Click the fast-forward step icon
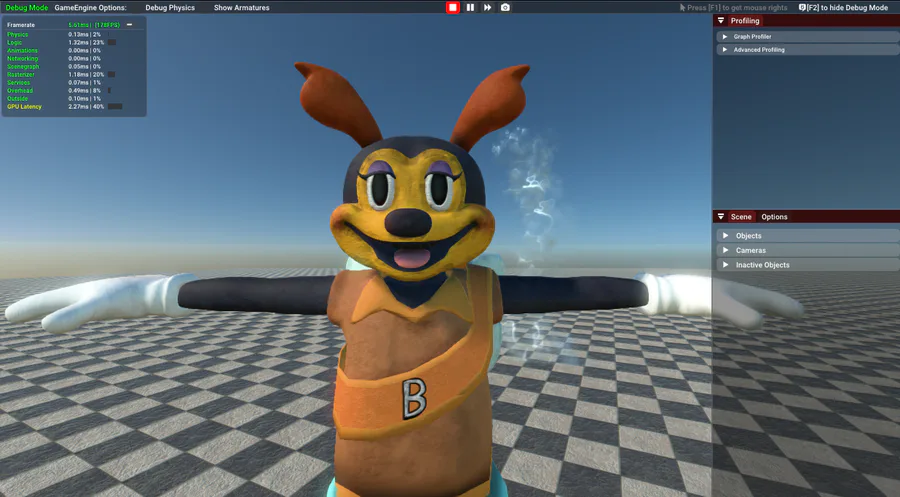 [487, 7]
